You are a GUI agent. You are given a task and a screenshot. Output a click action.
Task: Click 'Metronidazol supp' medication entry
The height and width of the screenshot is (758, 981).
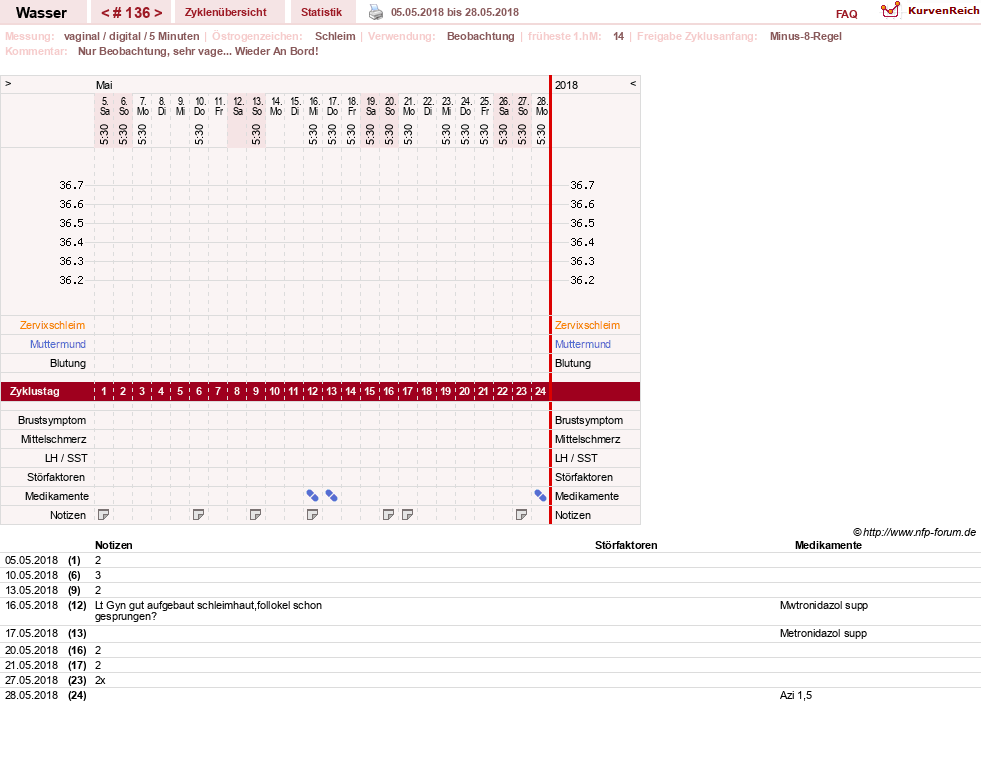823,634
